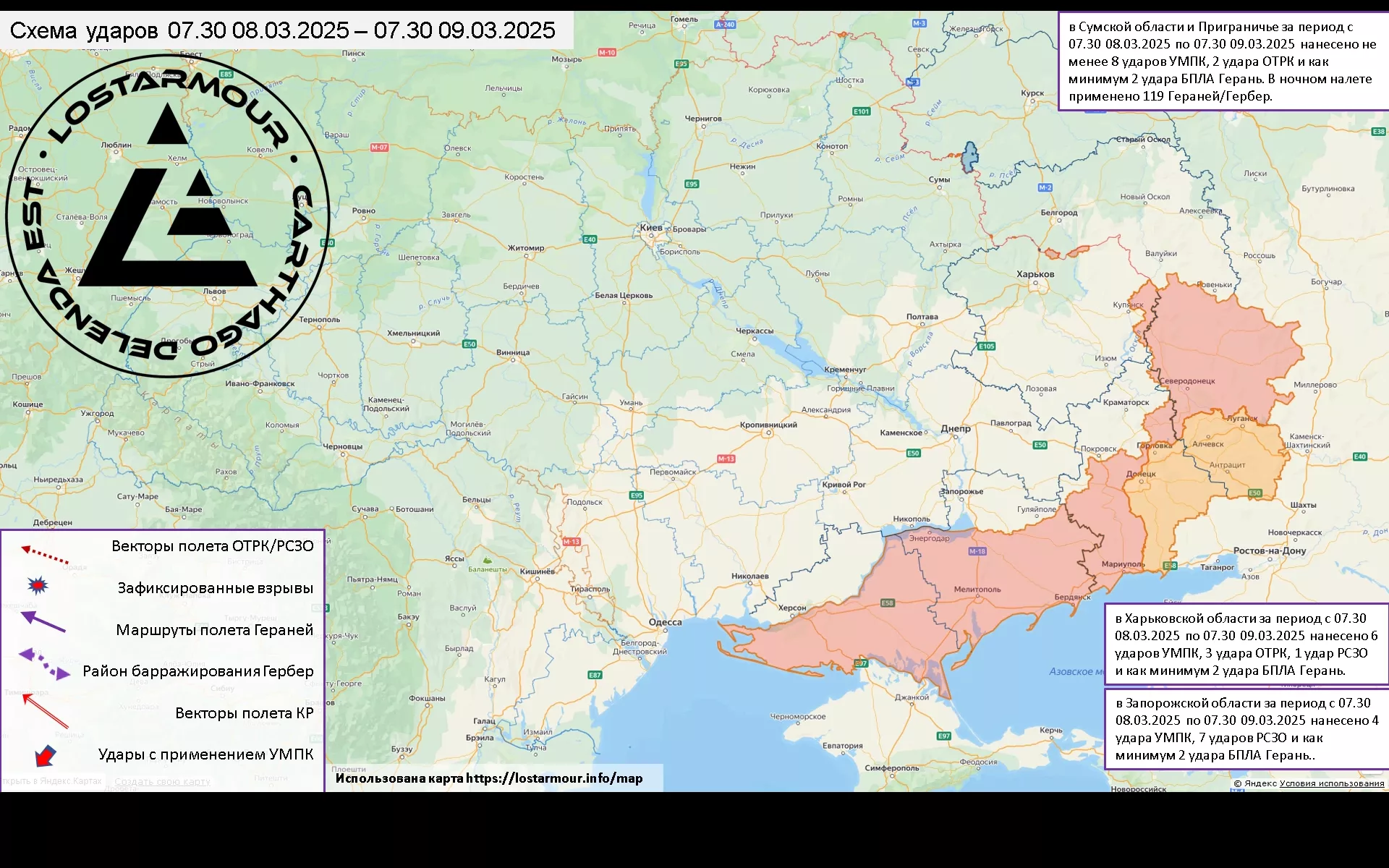Click the Николаев city label
1389x868 pixels.
tap(749, 576)
